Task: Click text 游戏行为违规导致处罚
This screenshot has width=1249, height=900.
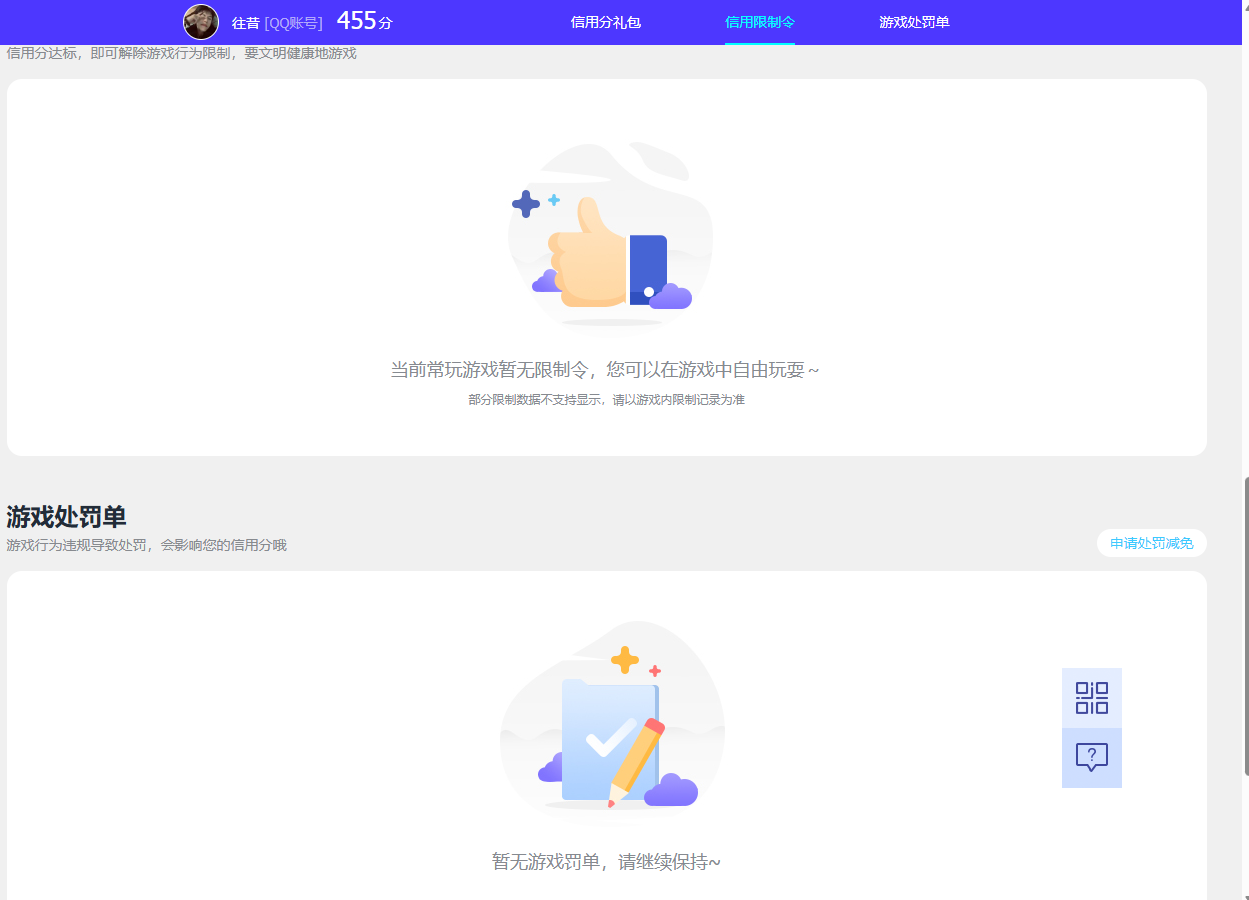Action: (x=76, y=545)
